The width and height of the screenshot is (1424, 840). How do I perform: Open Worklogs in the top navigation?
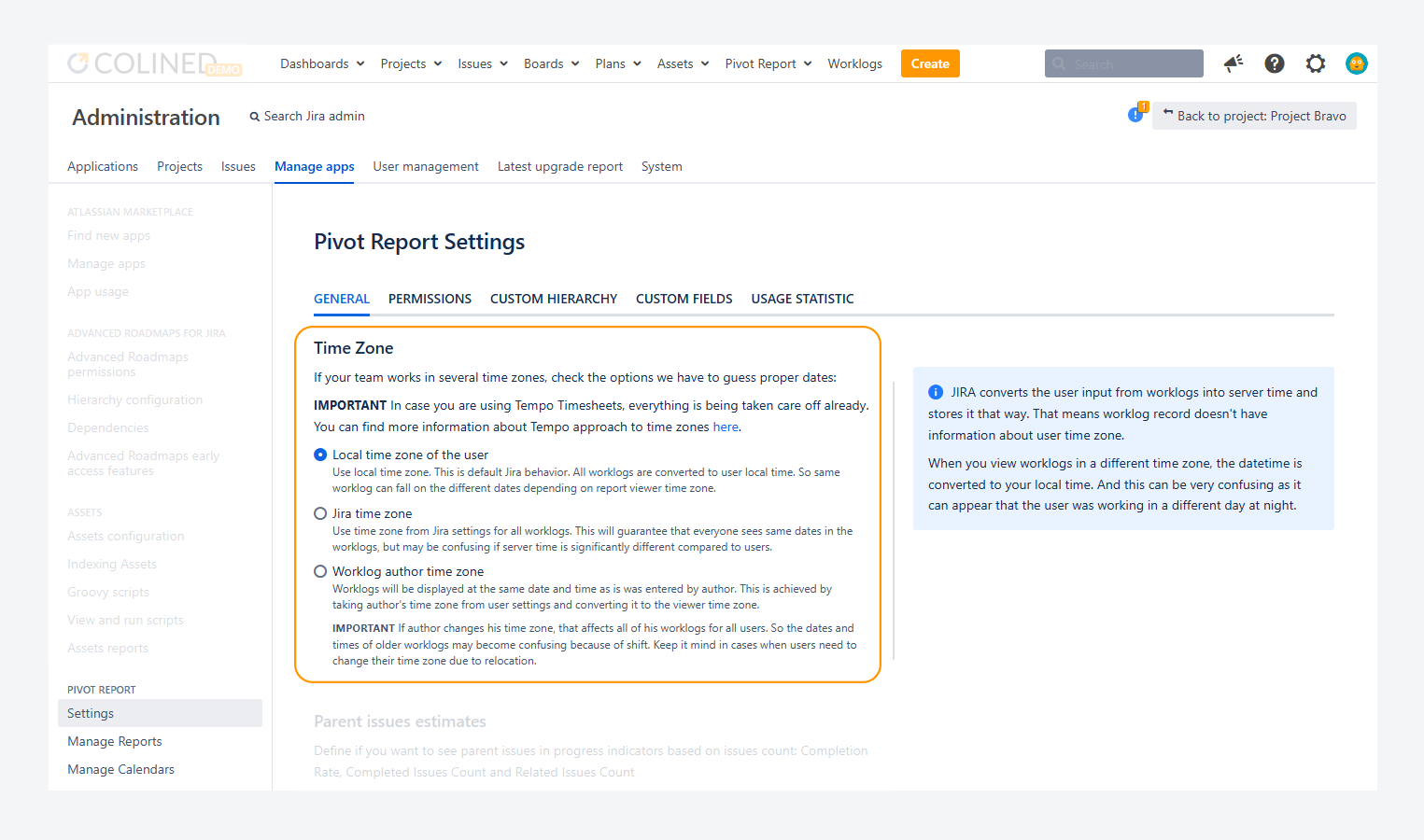(x=854, y=63)
